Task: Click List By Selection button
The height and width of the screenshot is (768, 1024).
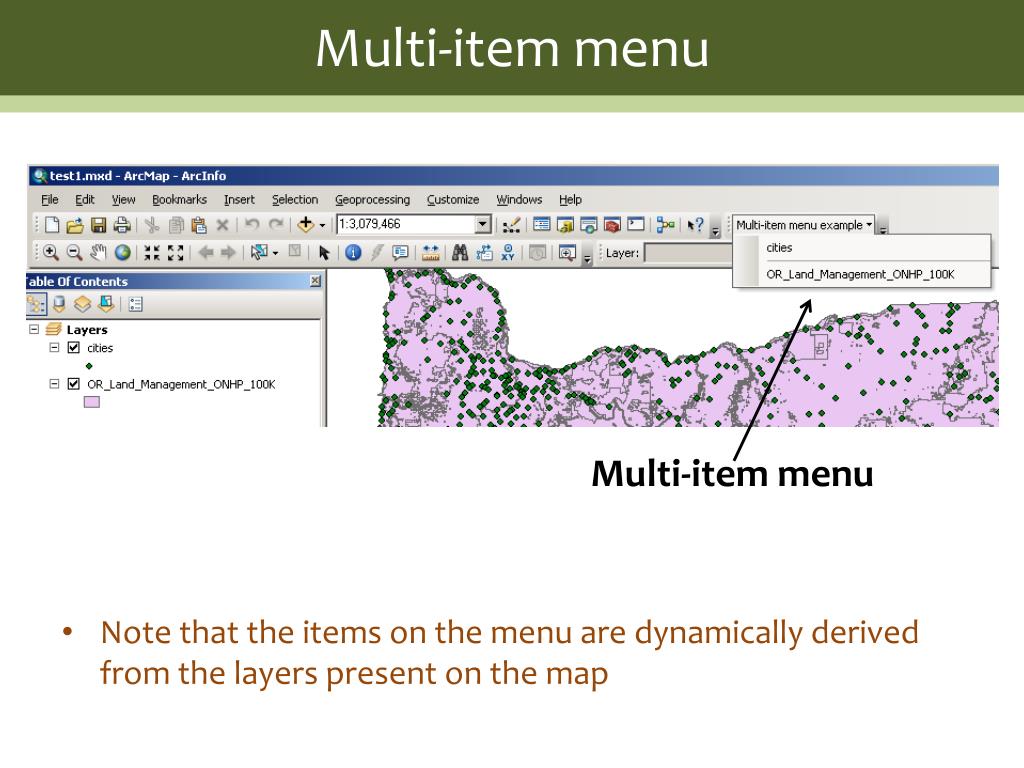Action: coord(106,304)
